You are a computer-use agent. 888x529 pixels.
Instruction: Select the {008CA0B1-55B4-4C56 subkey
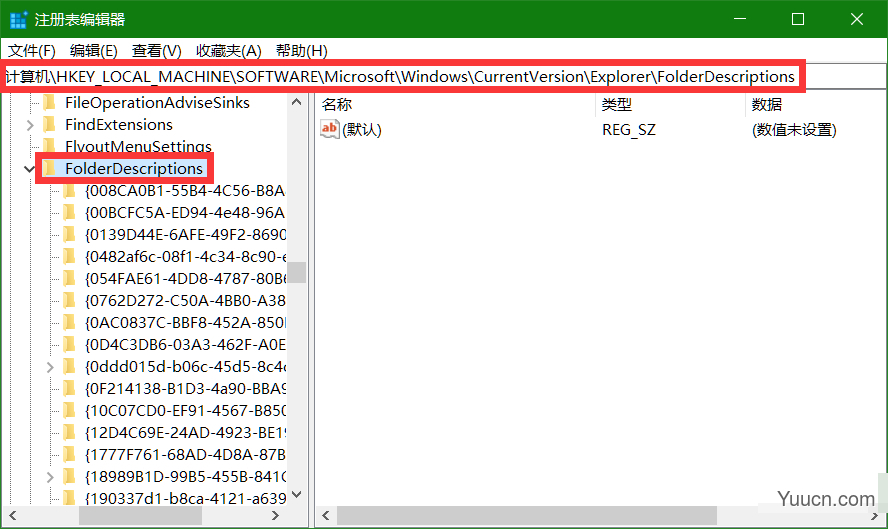pos(185,190)
